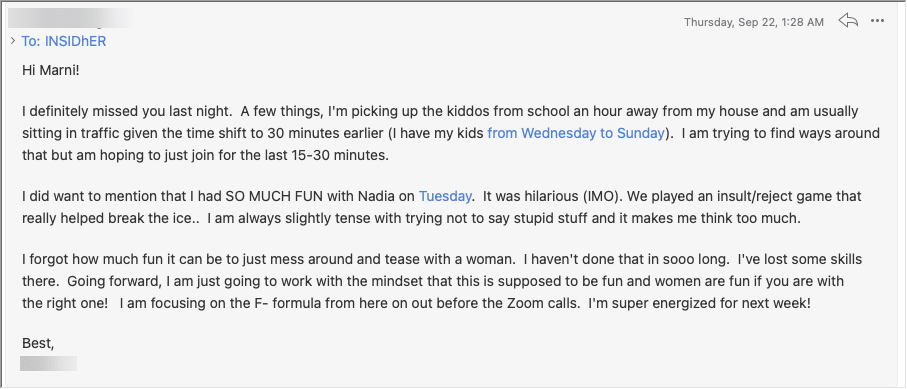Click the 'from Wednesday to Sunday' date link
The height and width of the screenshot is (389, 907).
pos(576,133)
